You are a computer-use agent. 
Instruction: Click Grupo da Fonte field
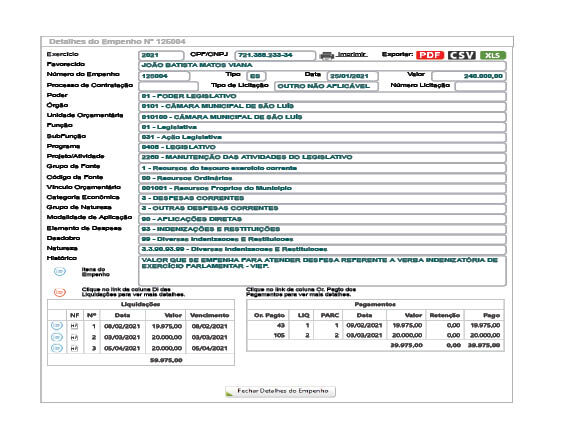click(322, 168)
